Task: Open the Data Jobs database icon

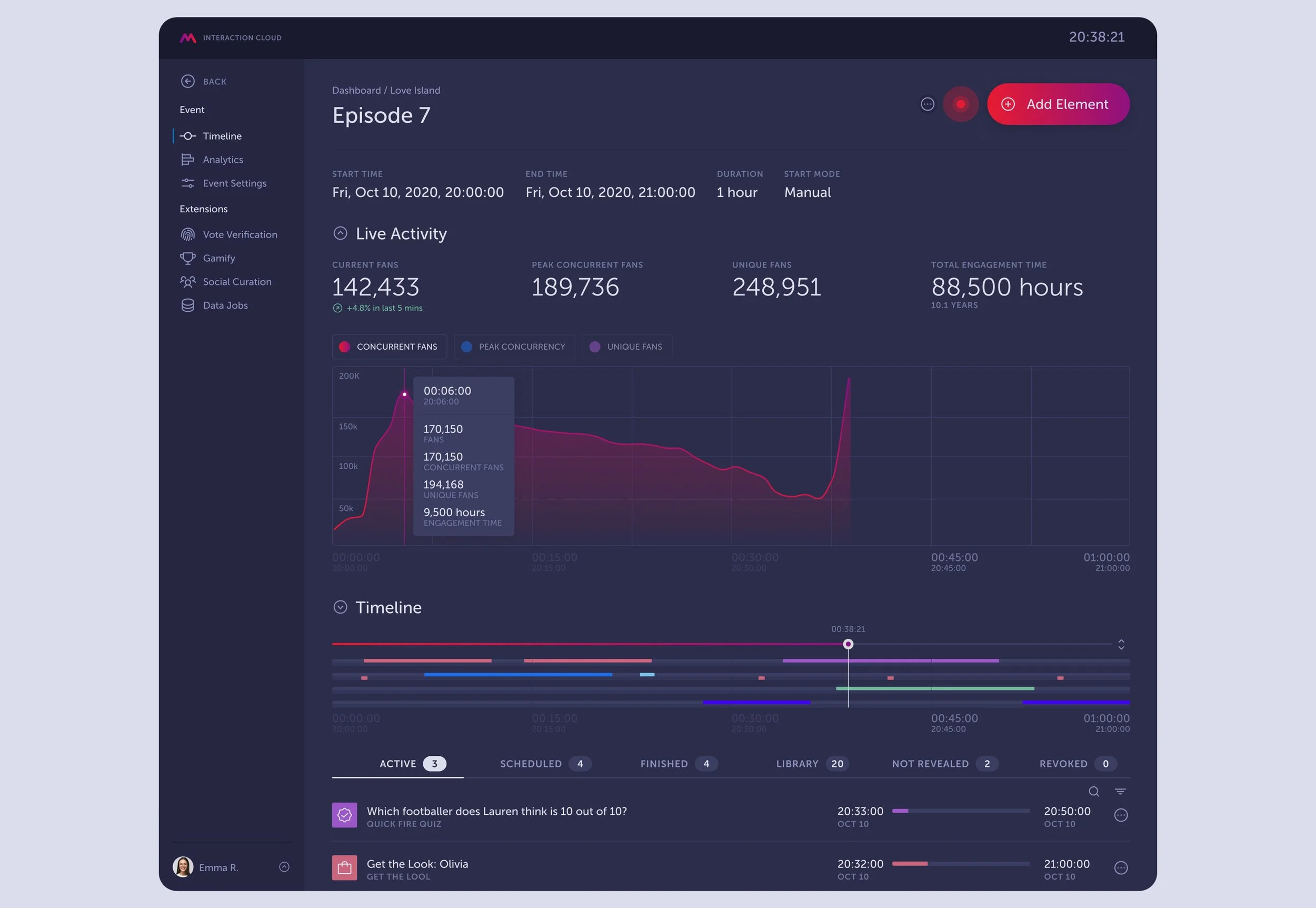Action: 187,305
